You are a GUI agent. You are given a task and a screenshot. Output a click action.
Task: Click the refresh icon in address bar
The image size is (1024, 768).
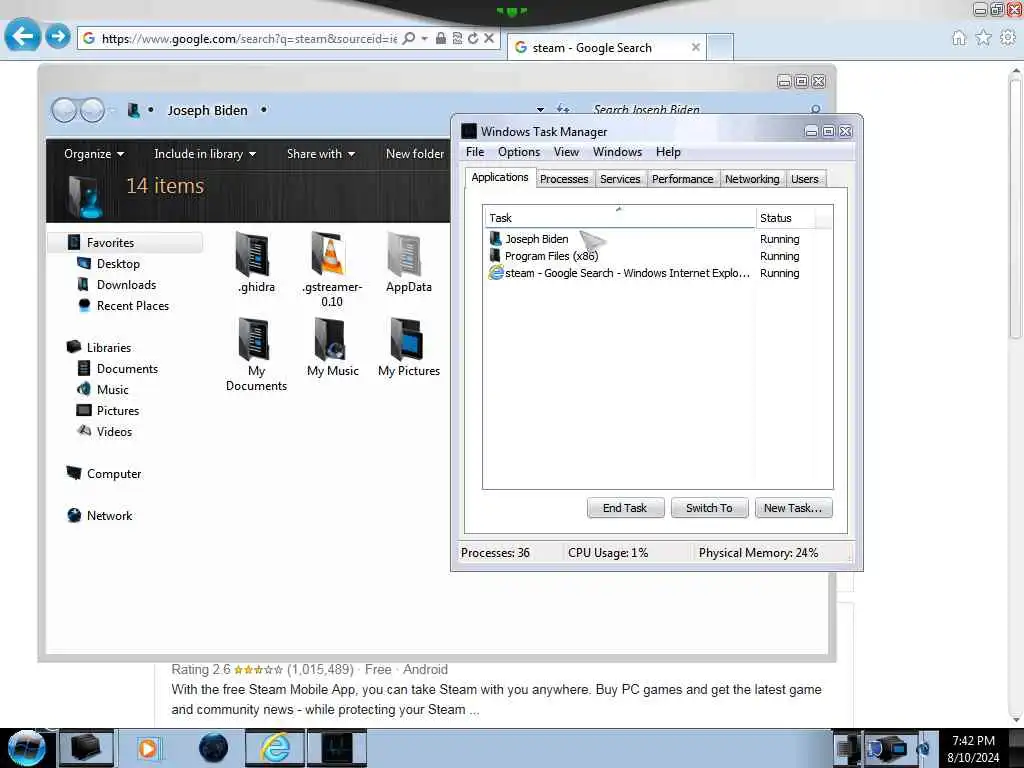click(x=473, y=39)
